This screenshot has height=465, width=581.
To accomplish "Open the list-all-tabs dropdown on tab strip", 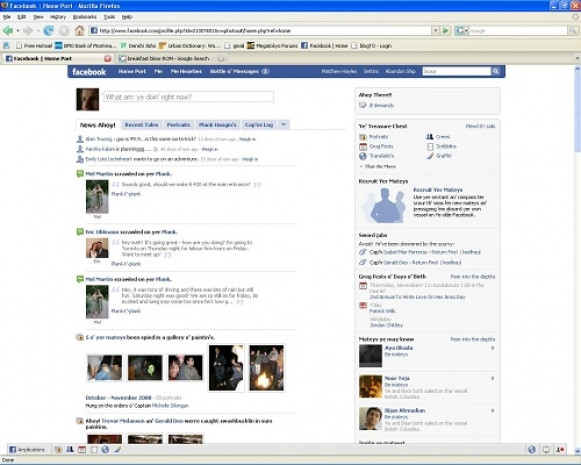I will pos(577,59).
